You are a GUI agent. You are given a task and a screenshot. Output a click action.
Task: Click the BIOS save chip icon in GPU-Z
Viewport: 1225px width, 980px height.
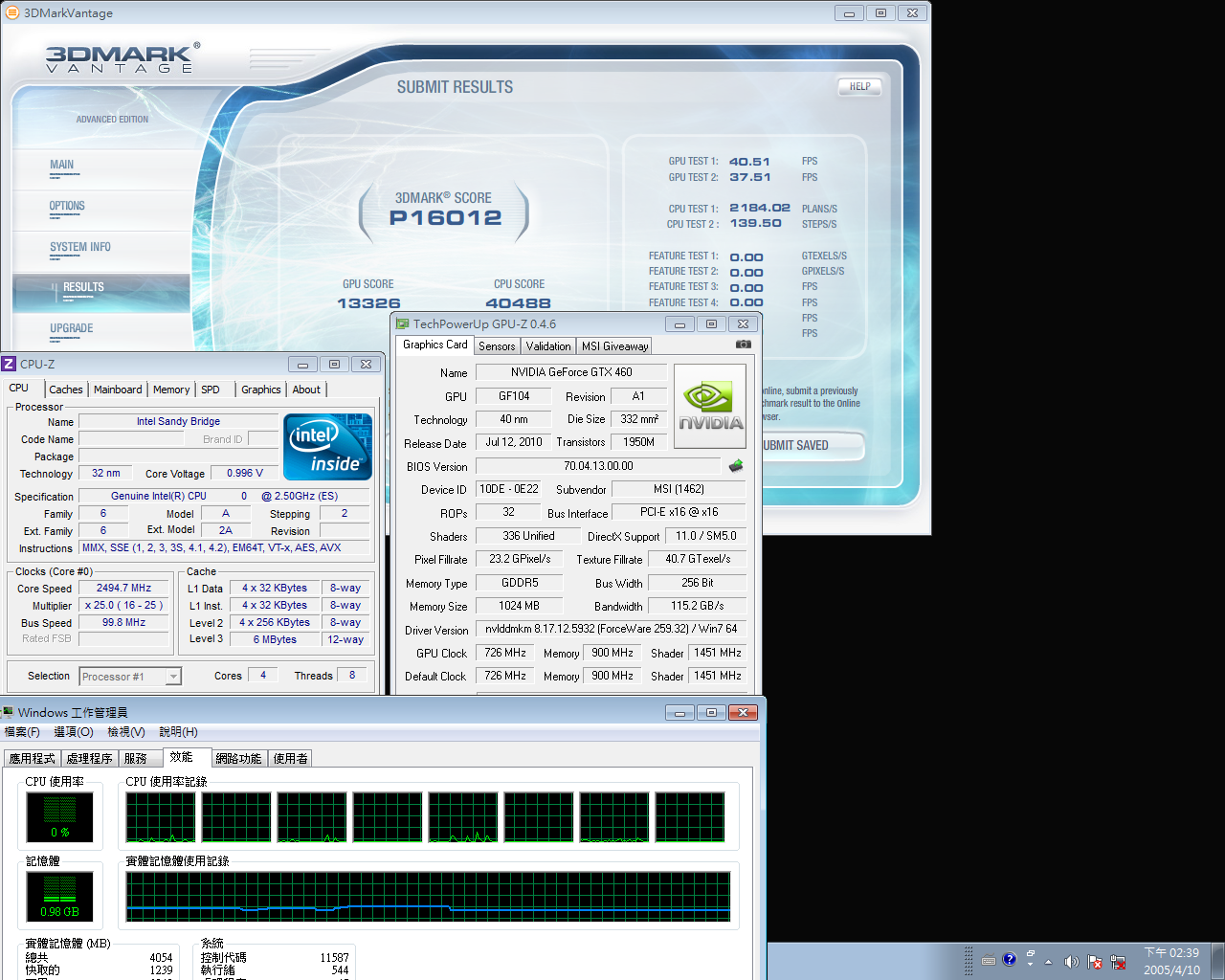click(x=736, y=466)
